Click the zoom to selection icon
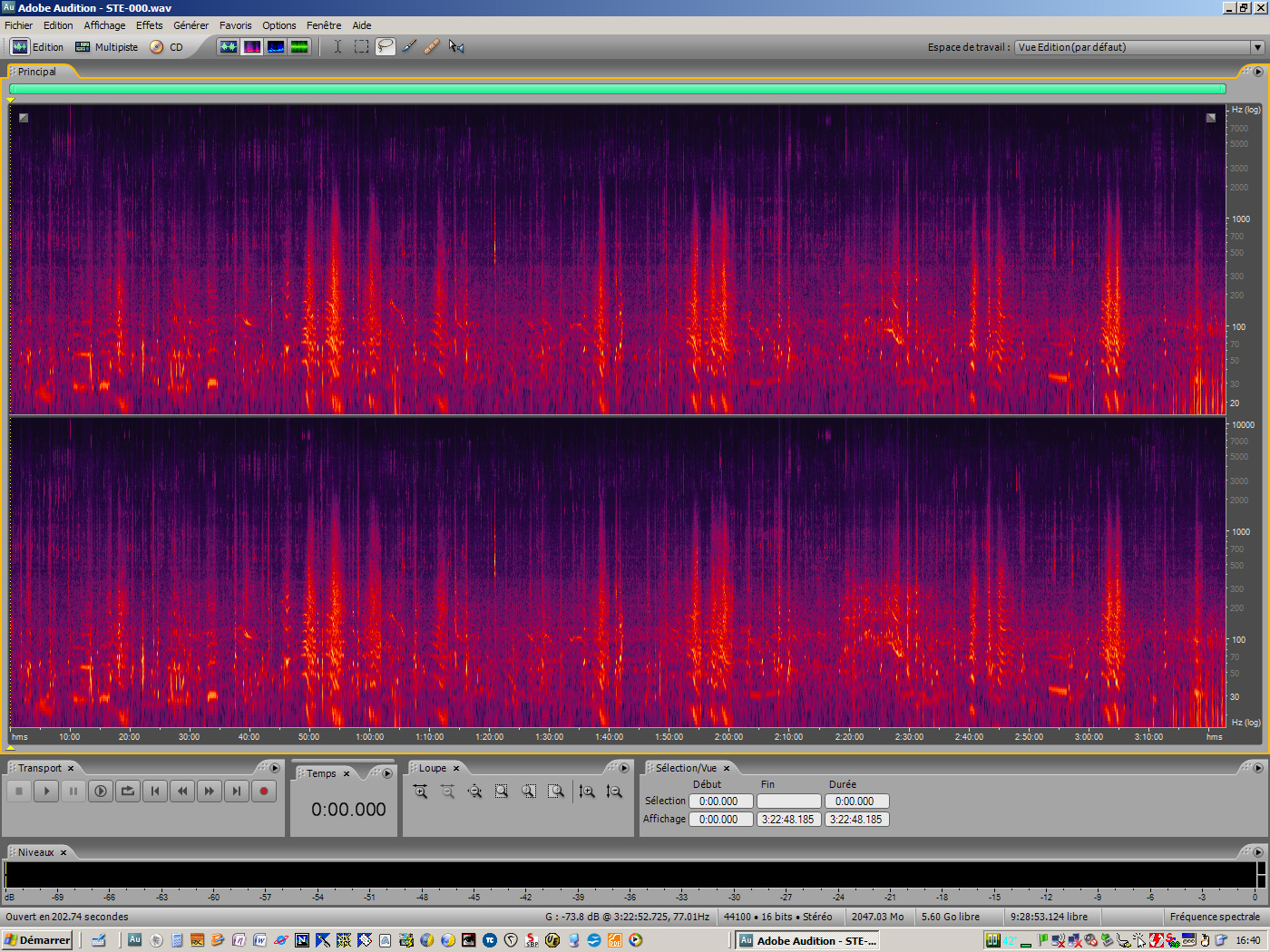The height and width of the screenshot is (952, 1270). point(503,791)
